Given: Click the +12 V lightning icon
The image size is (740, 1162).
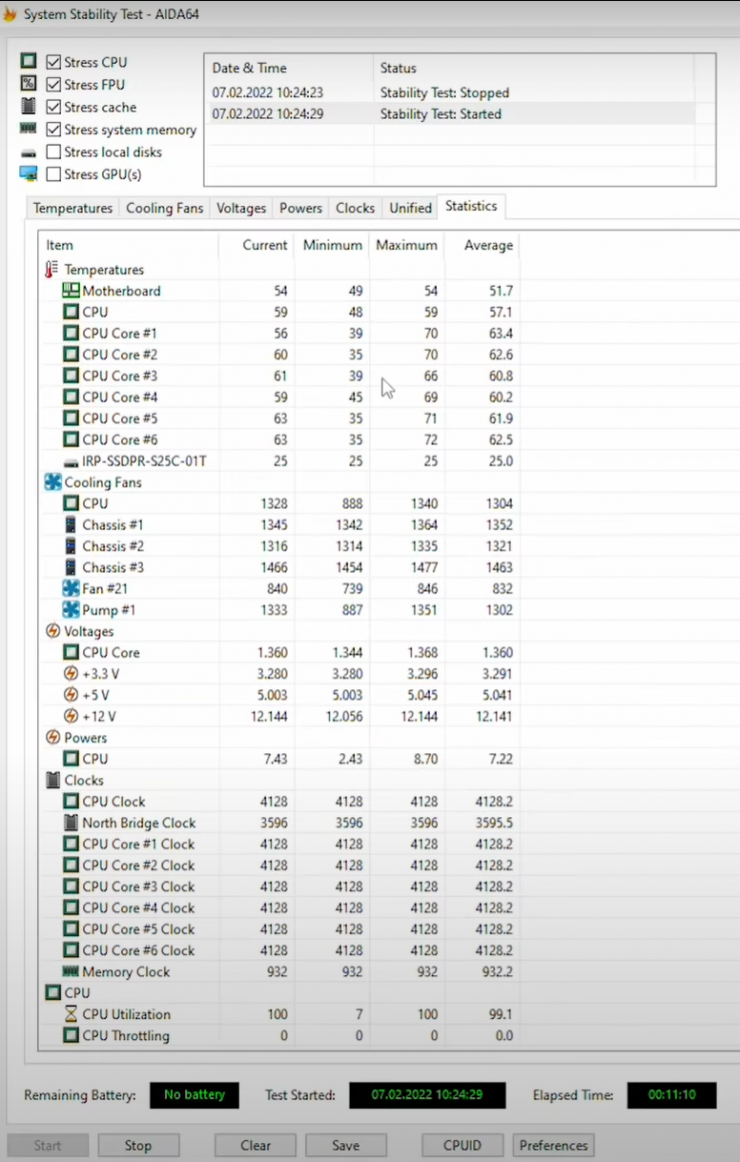Looking at the screenshot, I should coord(70,716).
